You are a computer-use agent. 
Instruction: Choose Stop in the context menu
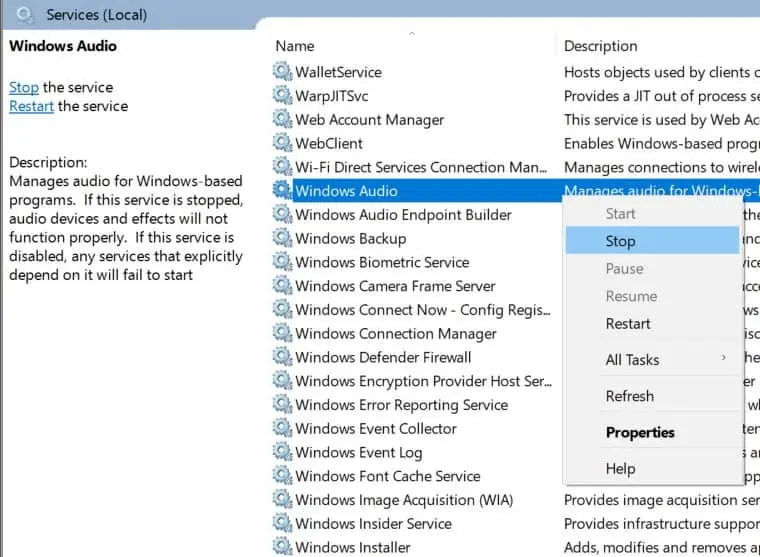pyautogui.click(x=652, y=241)
